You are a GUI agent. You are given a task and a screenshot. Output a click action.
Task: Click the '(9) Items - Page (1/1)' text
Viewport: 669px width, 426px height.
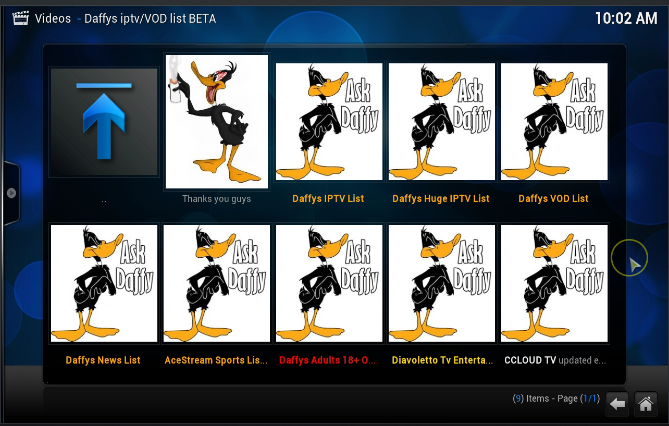(556, 399)
